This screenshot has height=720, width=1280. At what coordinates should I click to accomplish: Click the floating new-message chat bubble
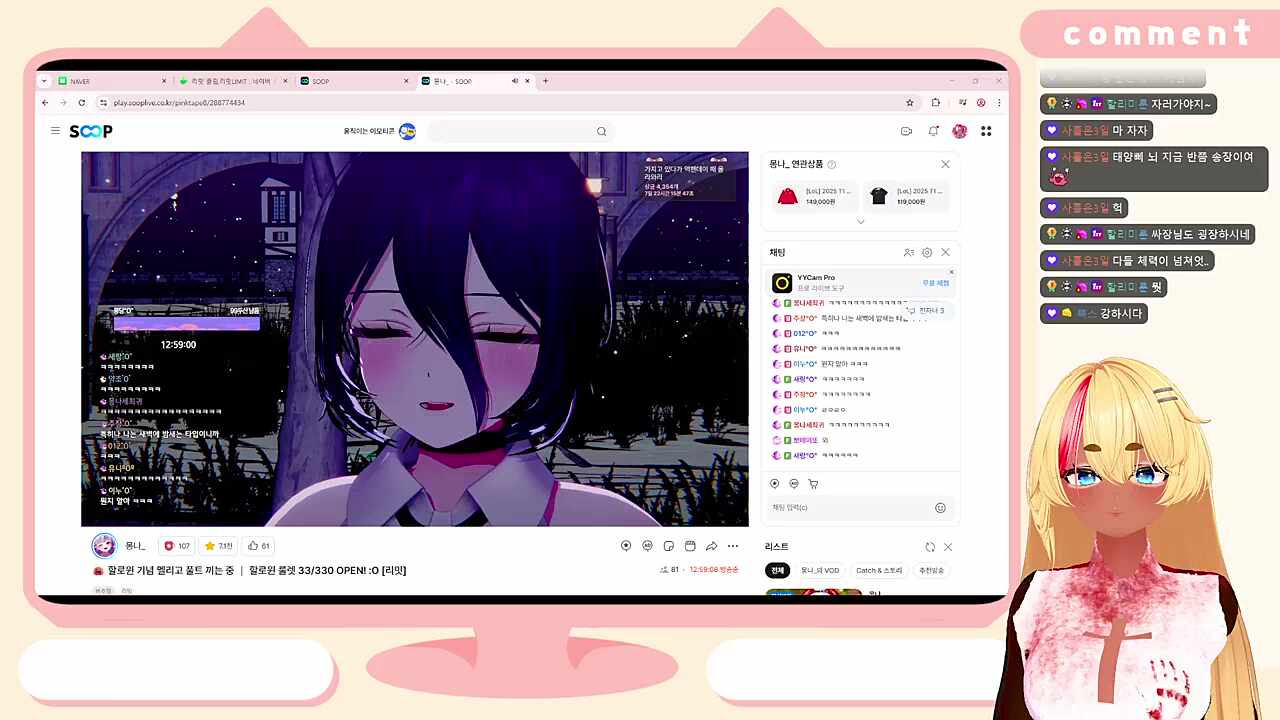click(927, 311)
